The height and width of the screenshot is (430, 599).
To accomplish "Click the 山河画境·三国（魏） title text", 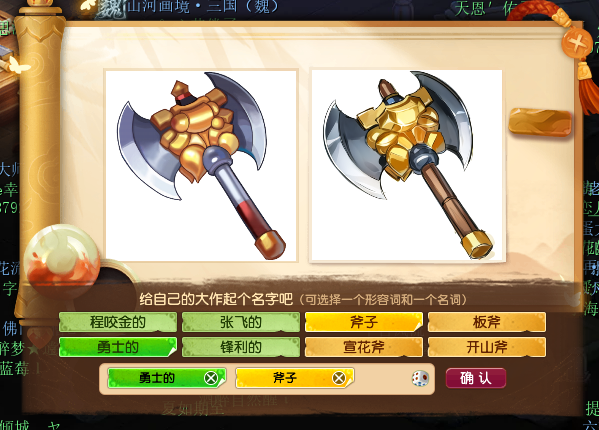I will pos(202,6).
